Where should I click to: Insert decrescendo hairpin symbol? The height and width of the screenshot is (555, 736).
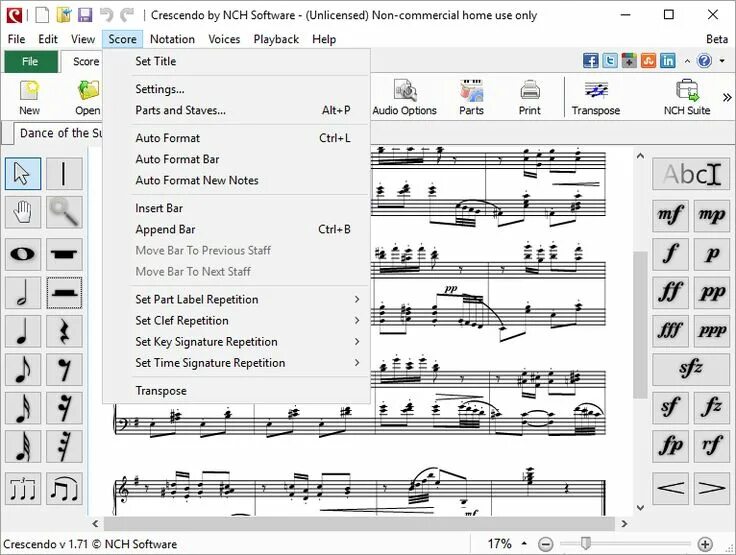pos(712,488)
